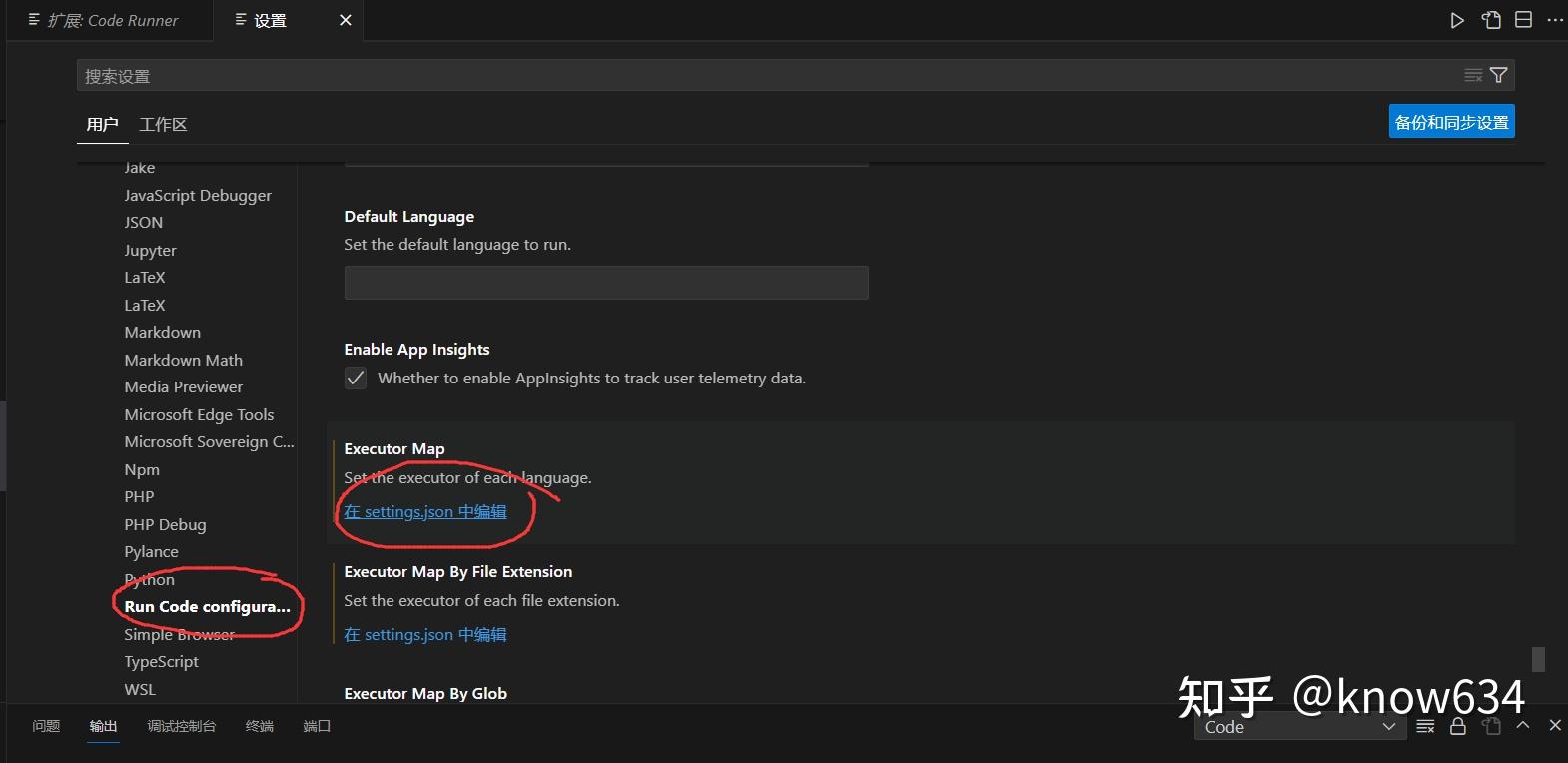Maximize panel with the up chevron

[1522, 725]
